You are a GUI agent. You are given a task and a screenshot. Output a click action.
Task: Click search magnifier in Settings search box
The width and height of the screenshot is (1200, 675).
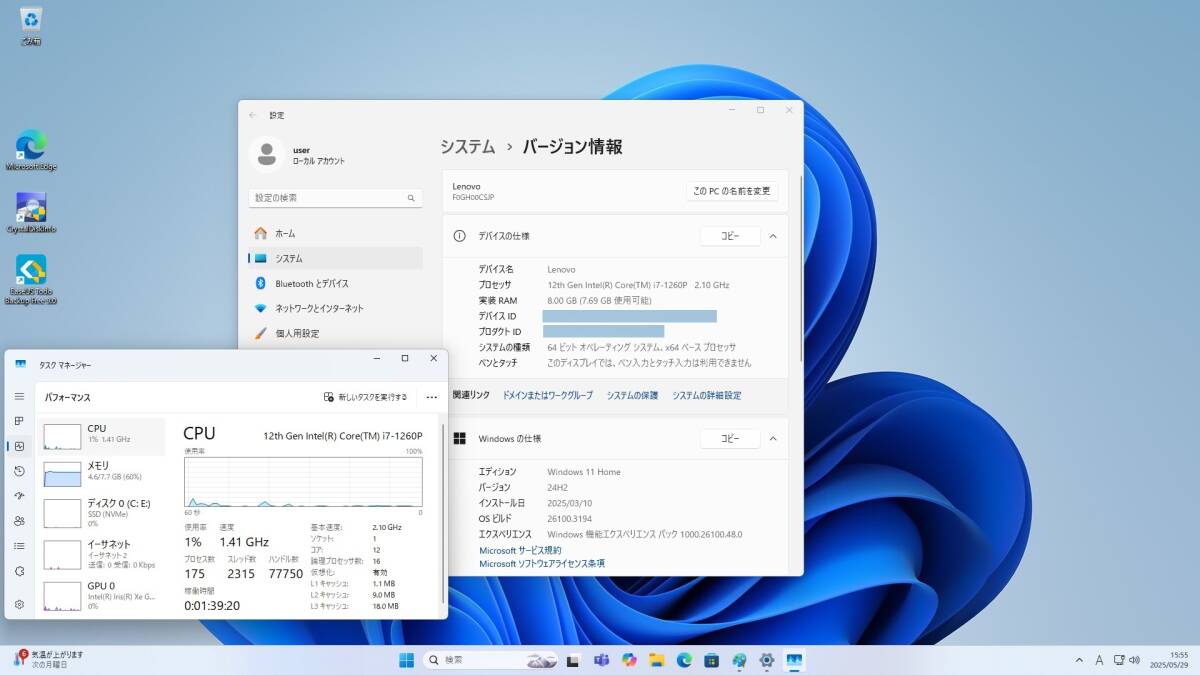point(411,198)
